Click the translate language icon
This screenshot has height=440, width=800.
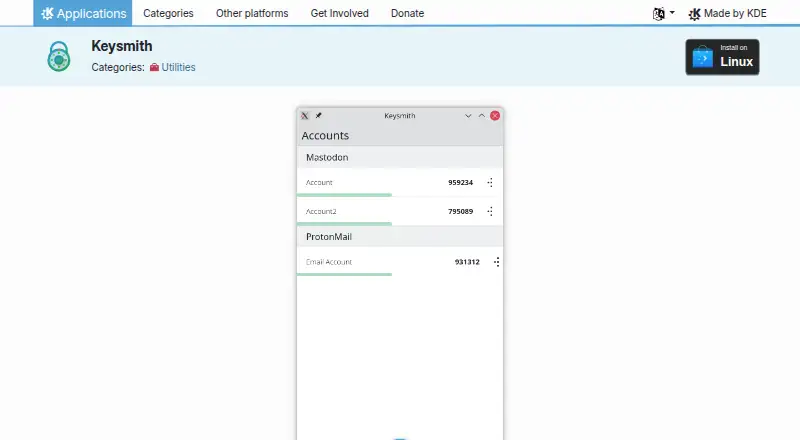point(659,14)
